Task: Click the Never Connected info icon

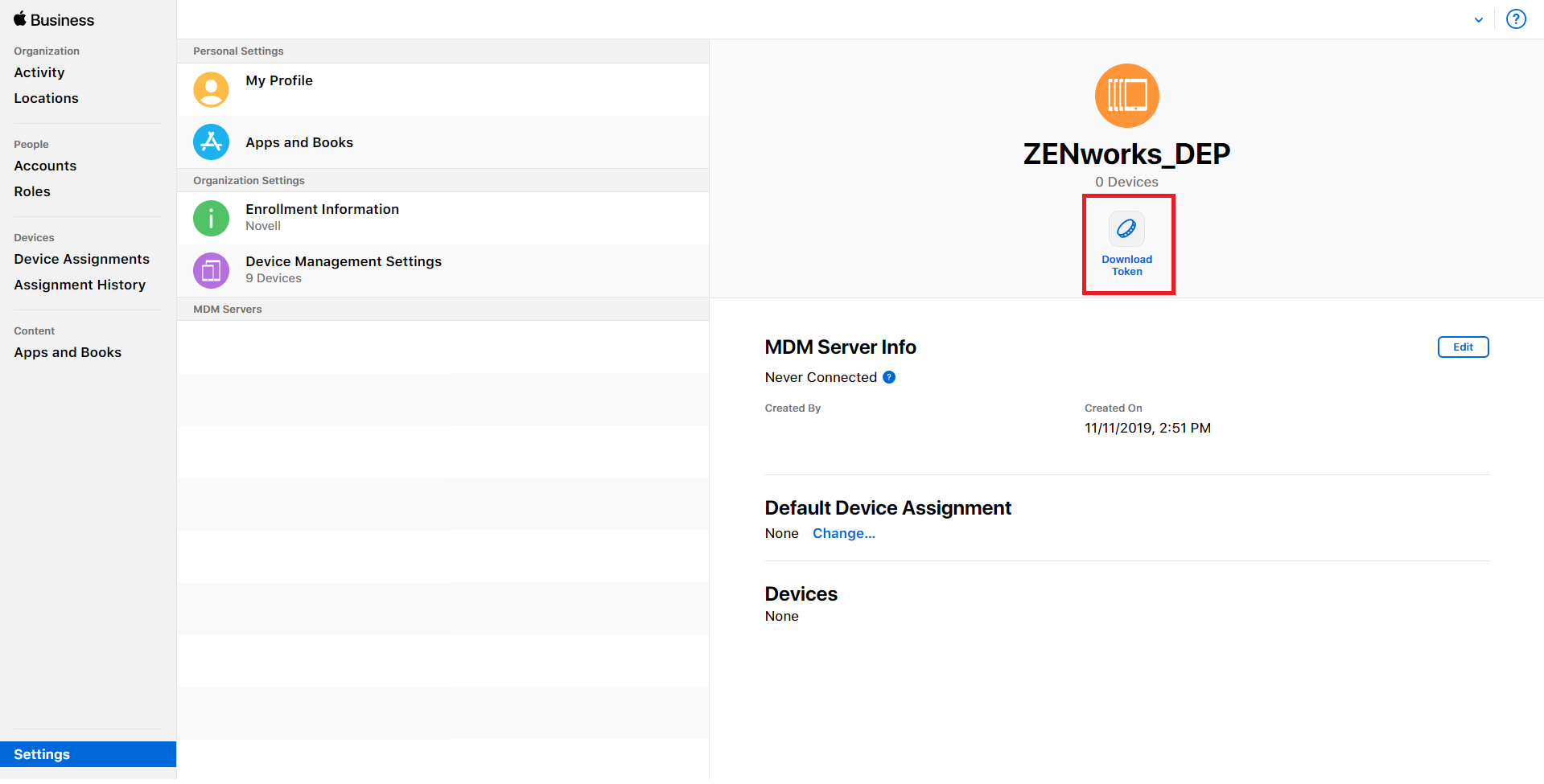Action: tap(889, 377)
